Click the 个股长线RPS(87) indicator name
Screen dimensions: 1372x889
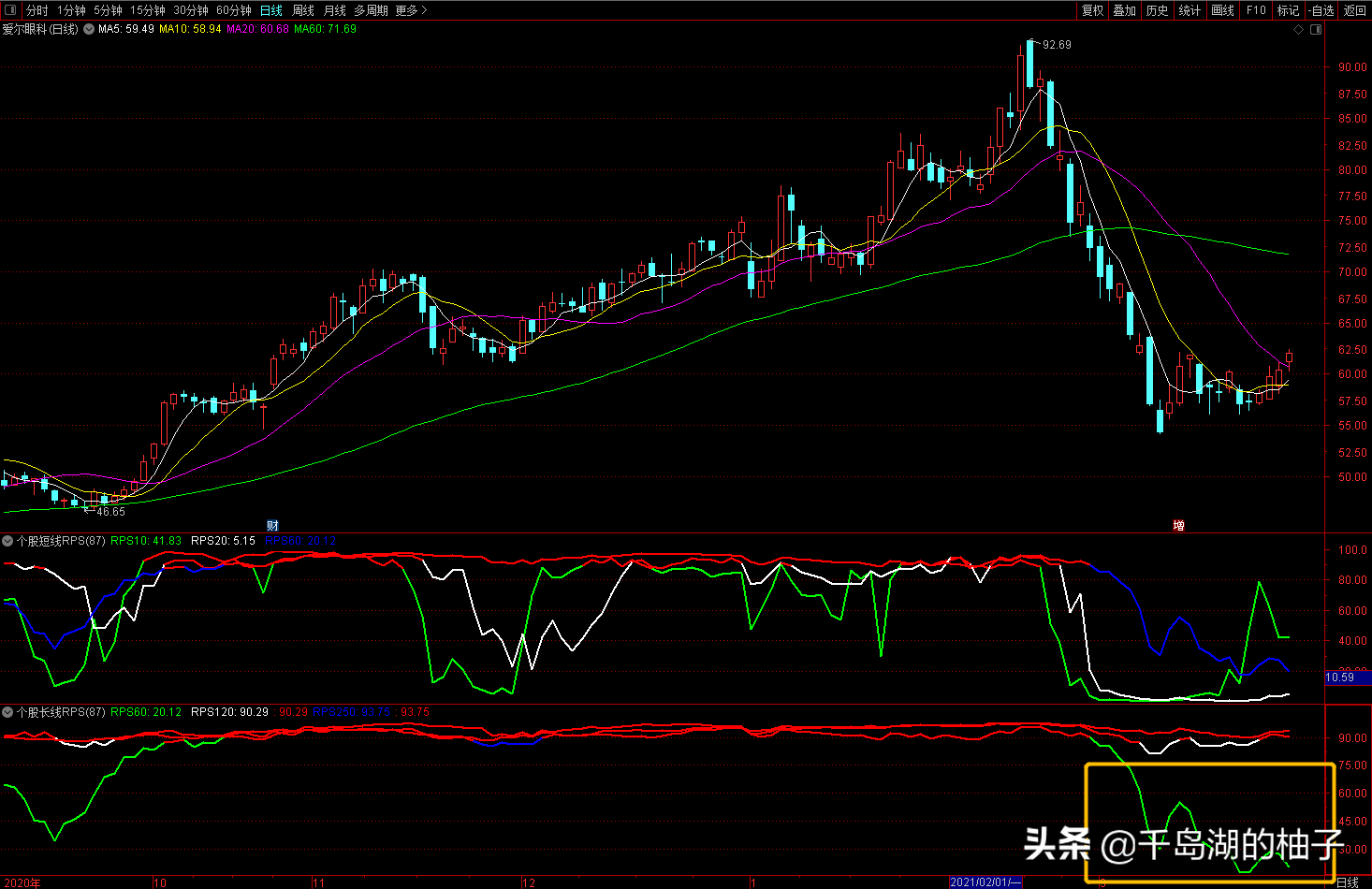pos(61,712)
